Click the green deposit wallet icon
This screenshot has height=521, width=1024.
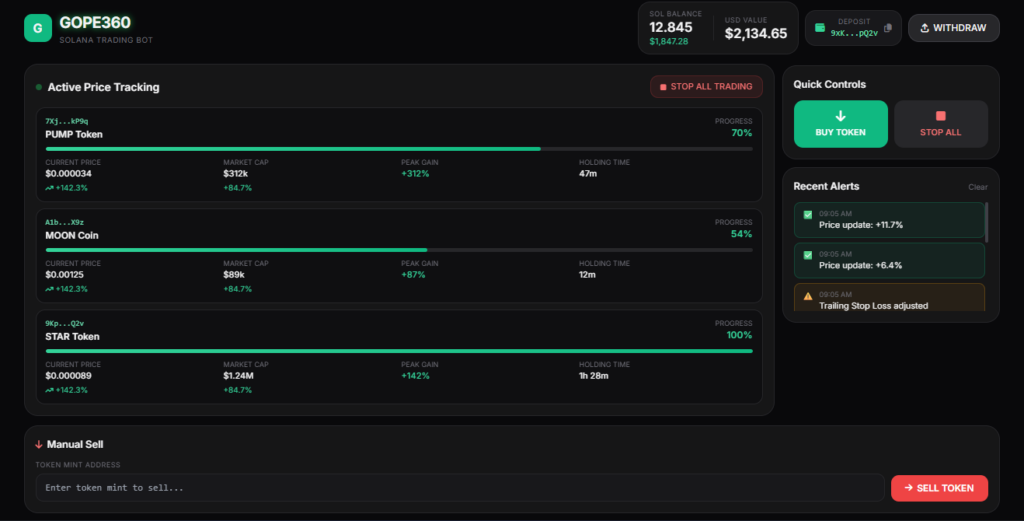pos(820,27)
